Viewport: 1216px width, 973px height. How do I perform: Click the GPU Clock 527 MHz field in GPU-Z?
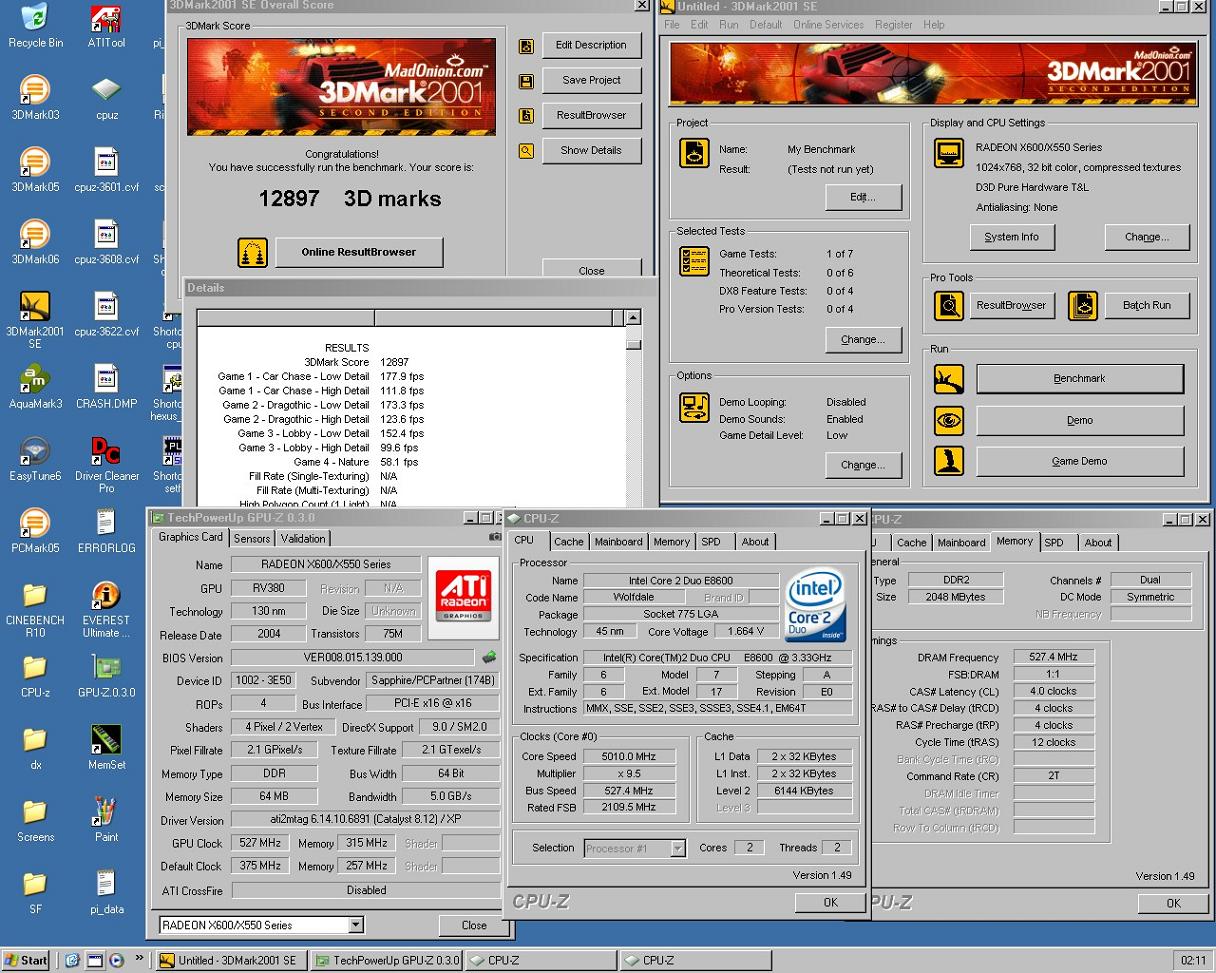click(x=260, y=843)
